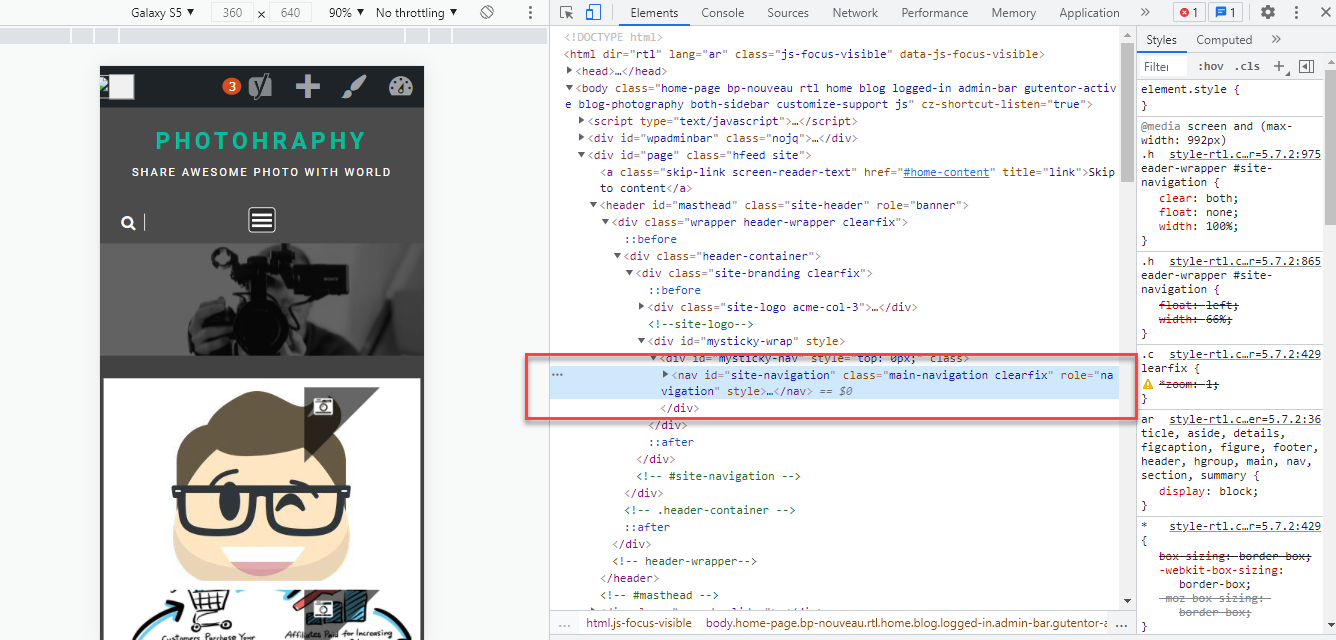Open the DevTools kebab menu
This screenshot has height=640, width=1336.
pos(1297,13)
